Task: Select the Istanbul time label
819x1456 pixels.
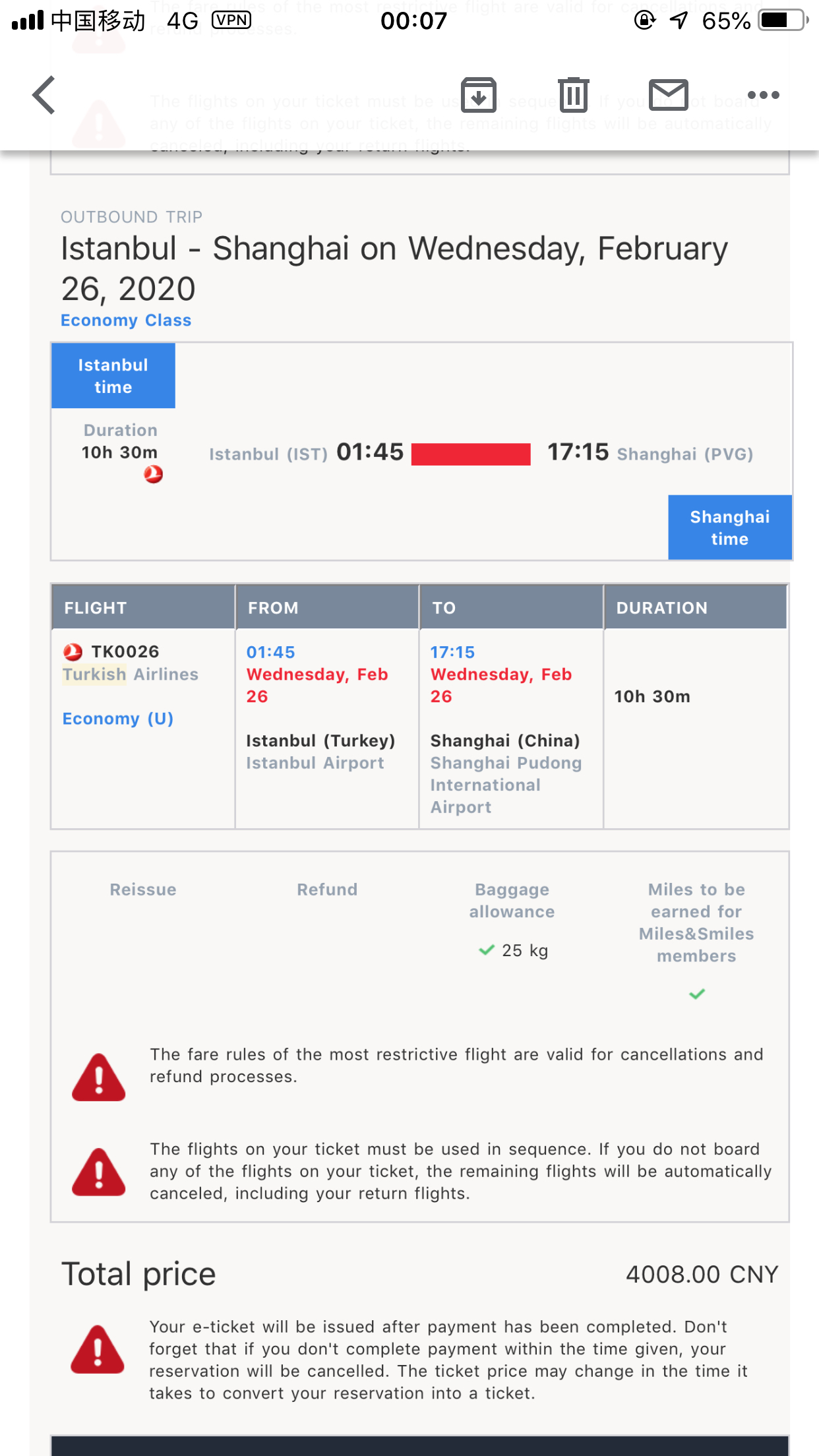Action: [x=113, y=376]
